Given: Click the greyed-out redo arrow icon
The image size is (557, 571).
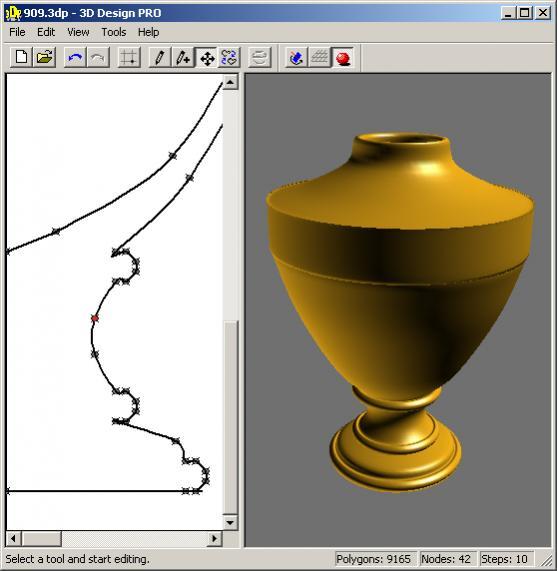Looking at the screenshot, I should pyautogui.click(x=98, y=58).
